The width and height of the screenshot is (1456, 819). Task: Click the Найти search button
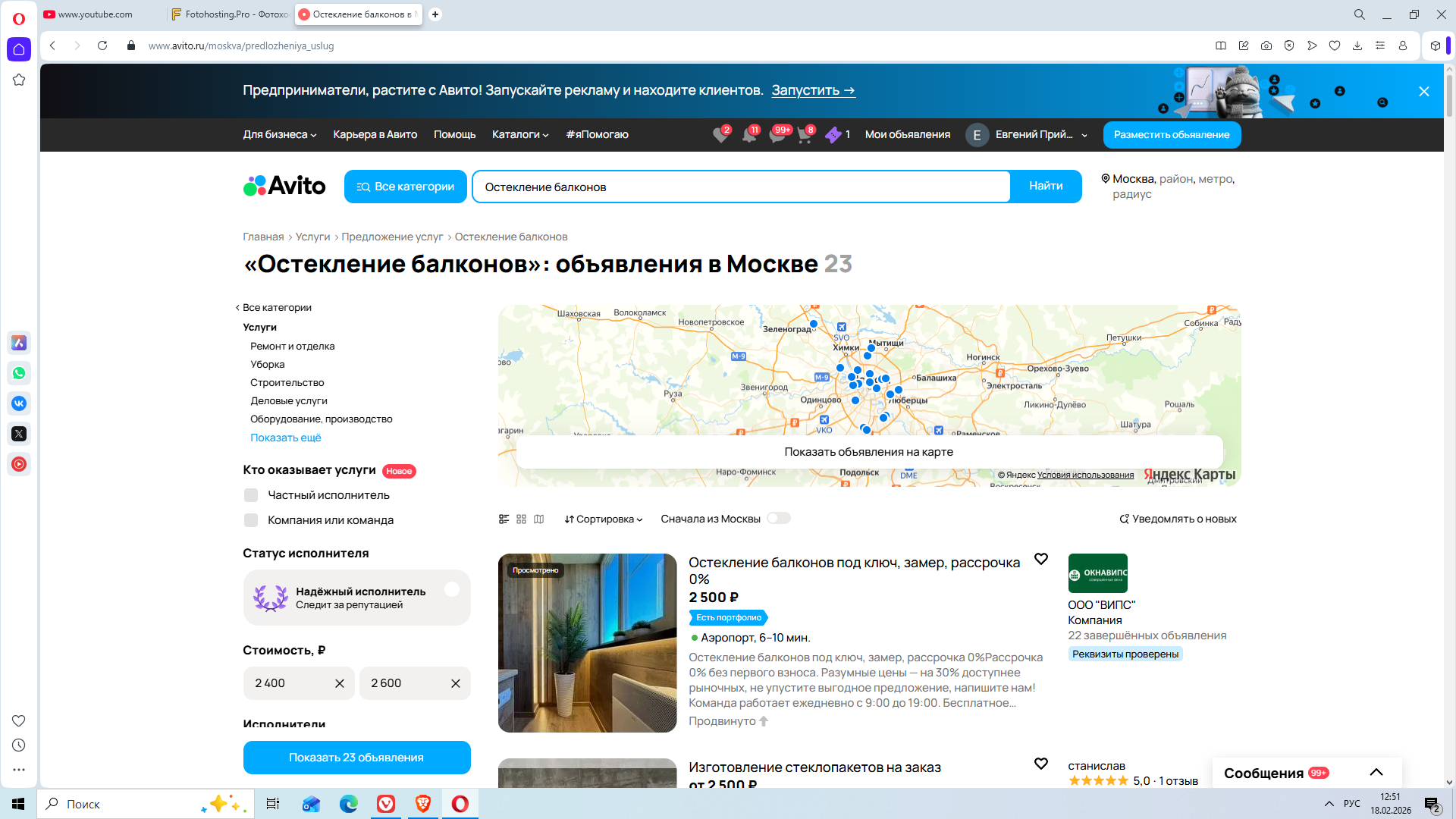tap(1045, 187)
